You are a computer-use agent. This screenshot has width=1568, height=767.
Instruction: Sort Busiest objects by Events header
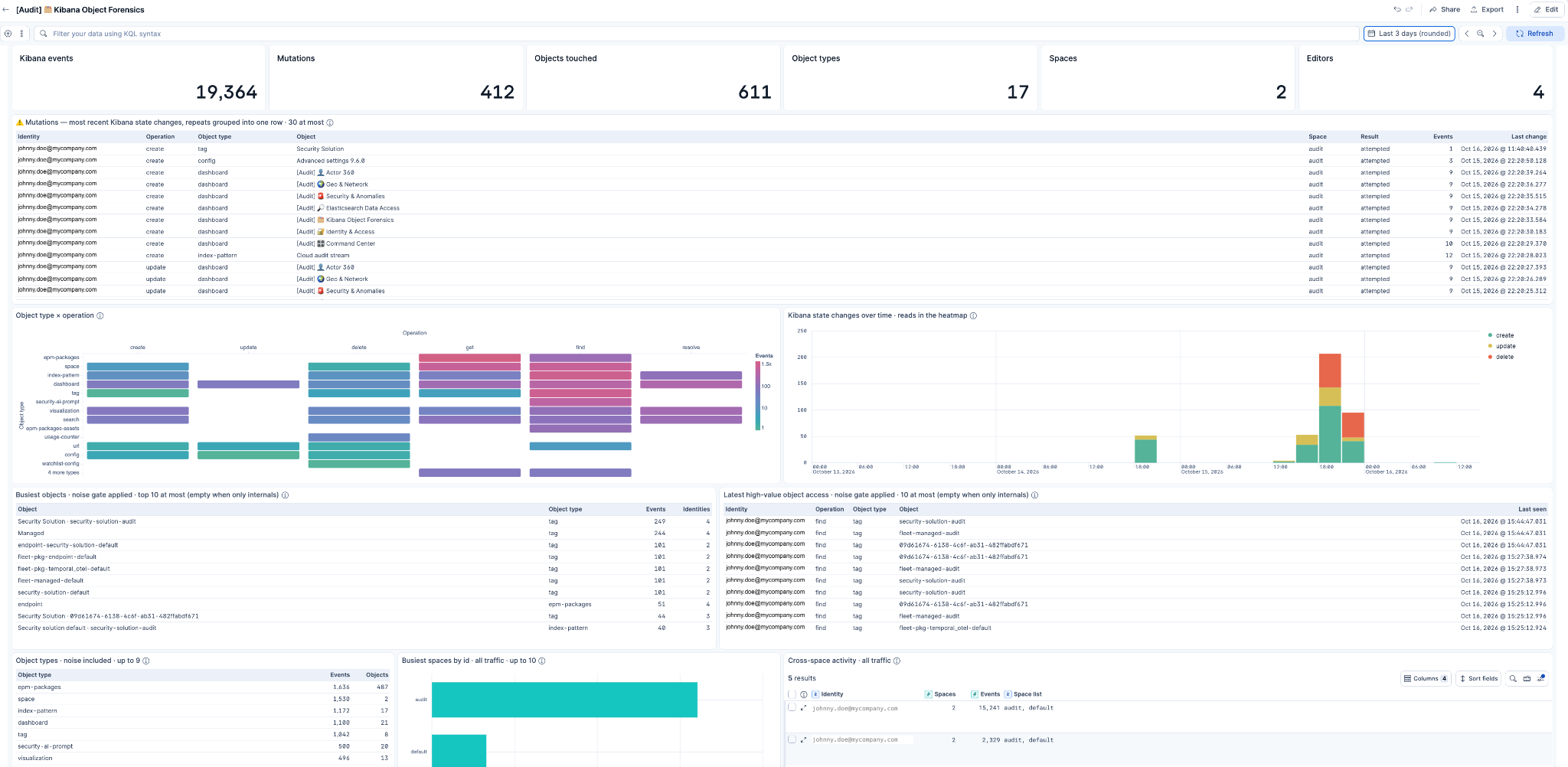(655, 509)
